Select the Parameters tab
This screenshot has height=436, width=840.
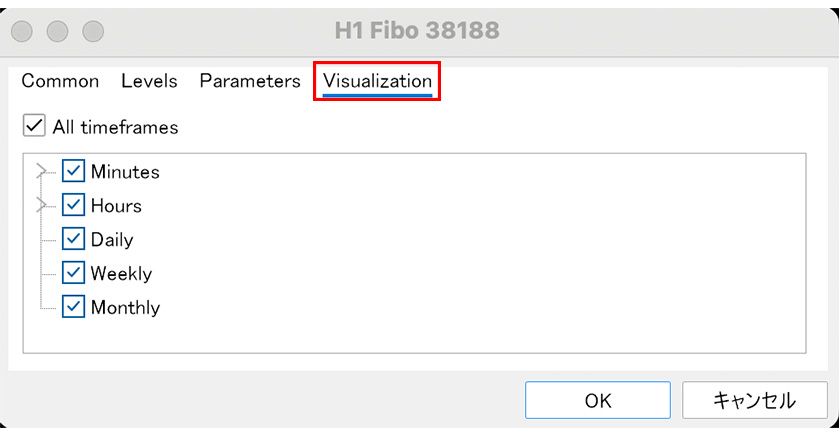tap(250, 82)
